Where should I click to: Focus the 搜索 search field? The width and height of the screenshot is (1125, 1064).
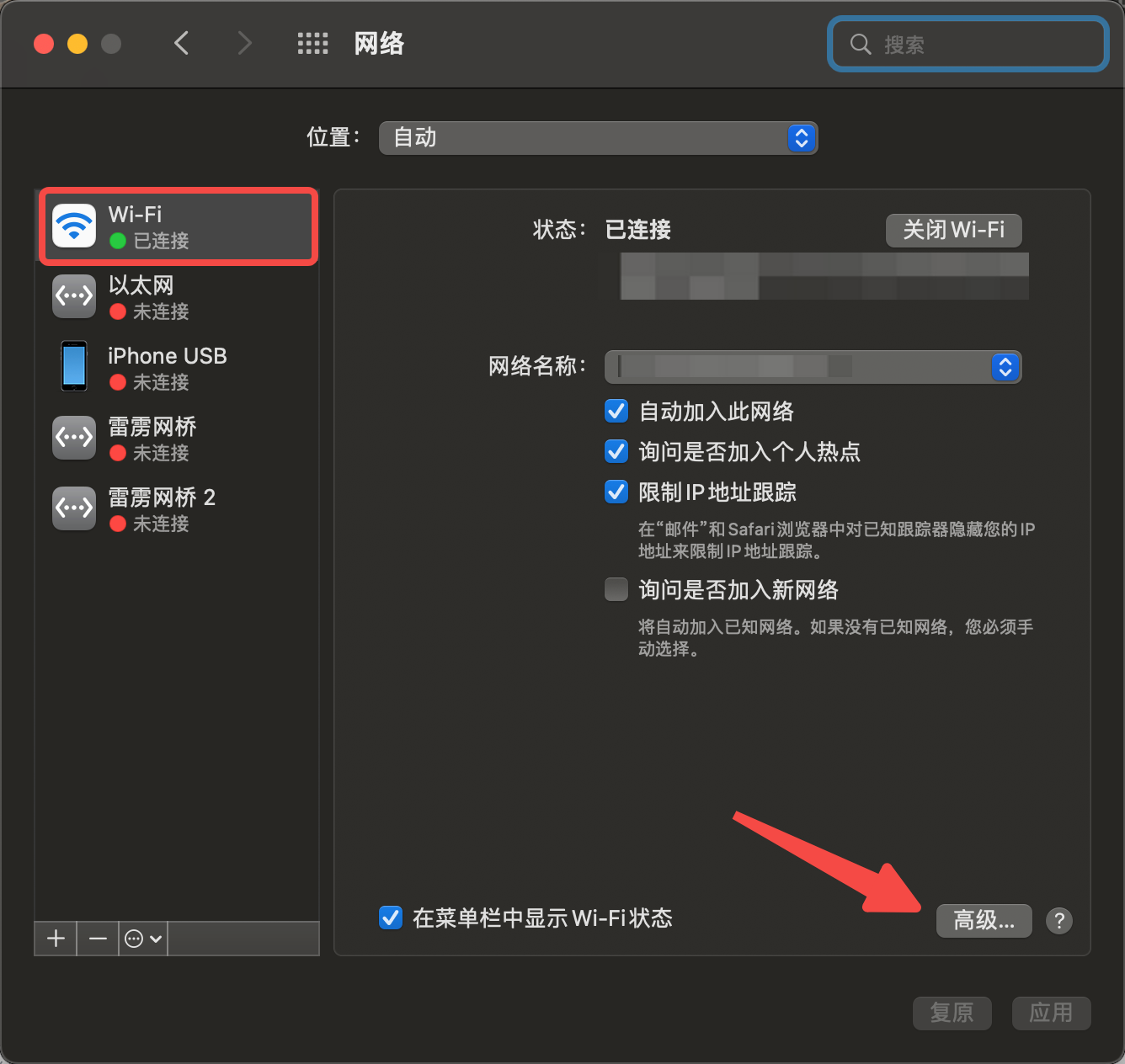click(x=968, y=44)
